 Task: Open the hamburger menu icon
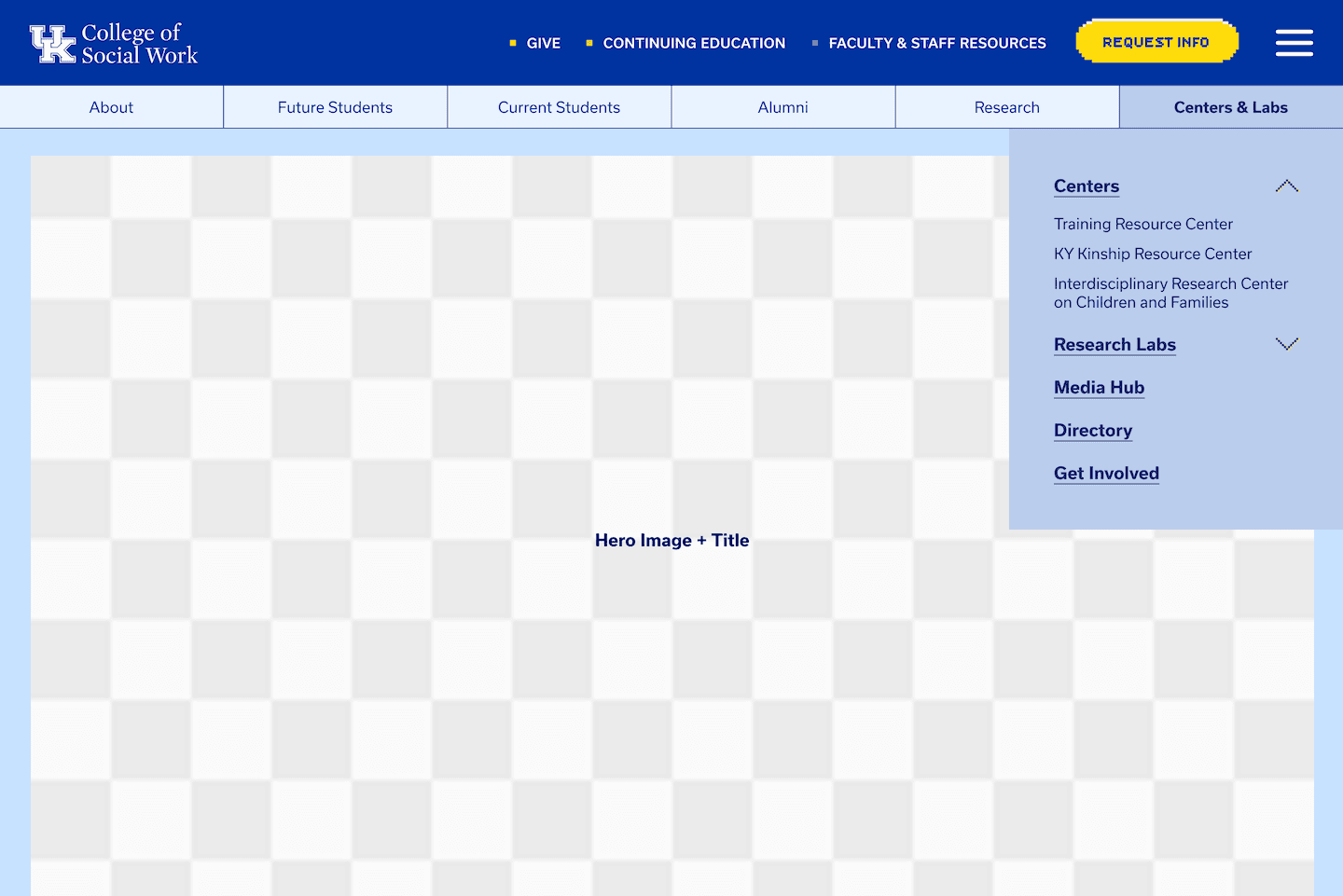(x=1294, y=43)
